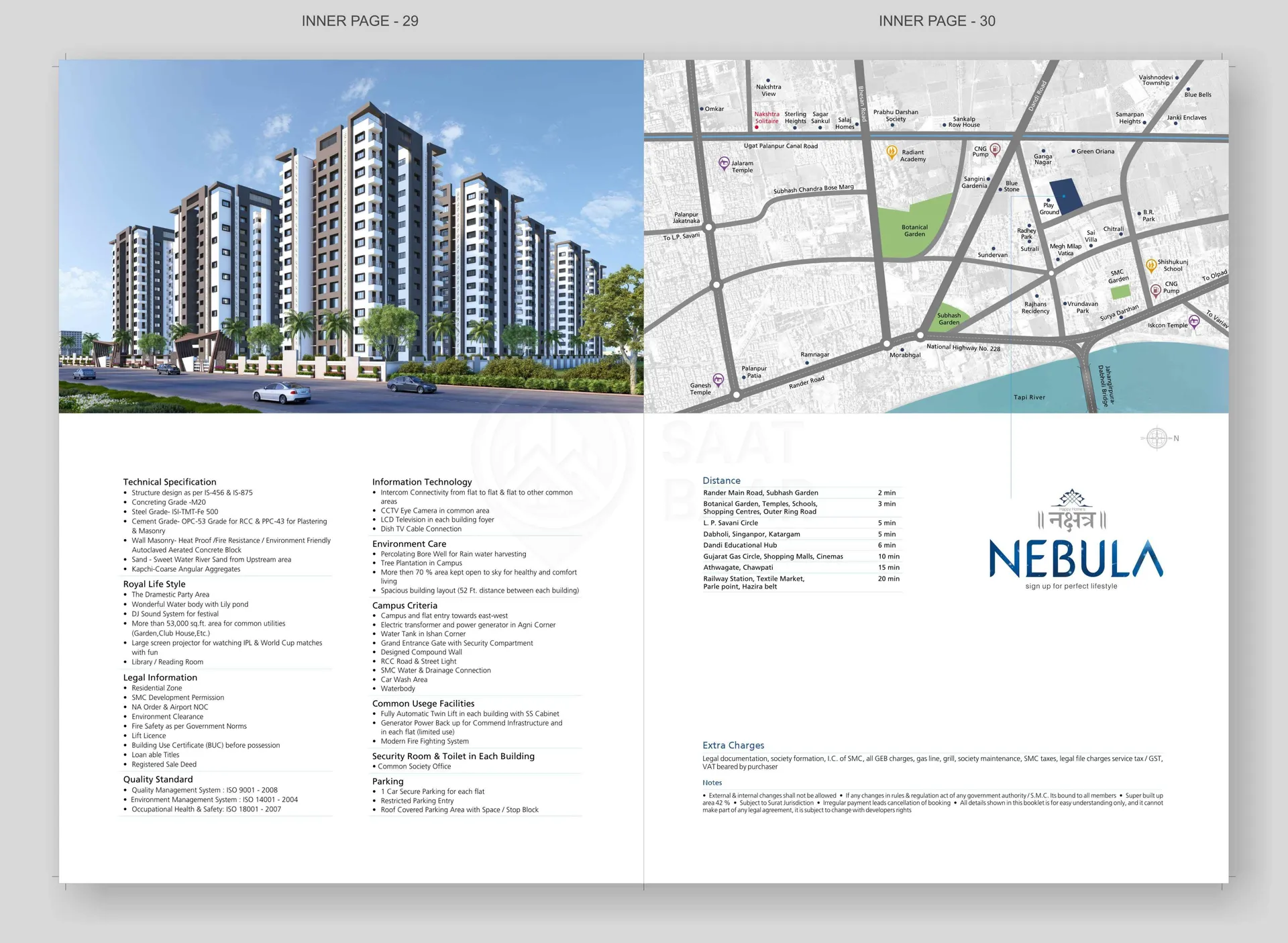Click the Ganesh Temple pin icon
The width and height of the screenshot is (1288, 943).
pos(718,380)
